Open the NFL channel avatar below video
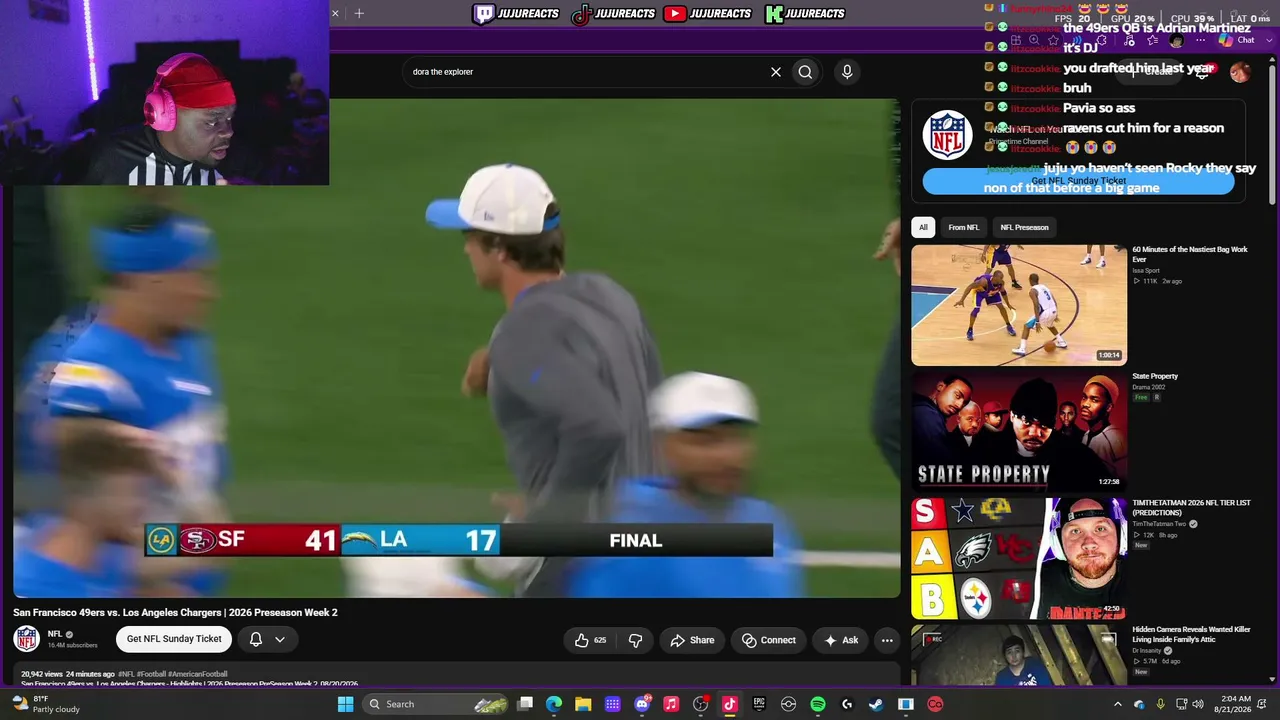This screenshot has height=720, width=1280. 27,639
